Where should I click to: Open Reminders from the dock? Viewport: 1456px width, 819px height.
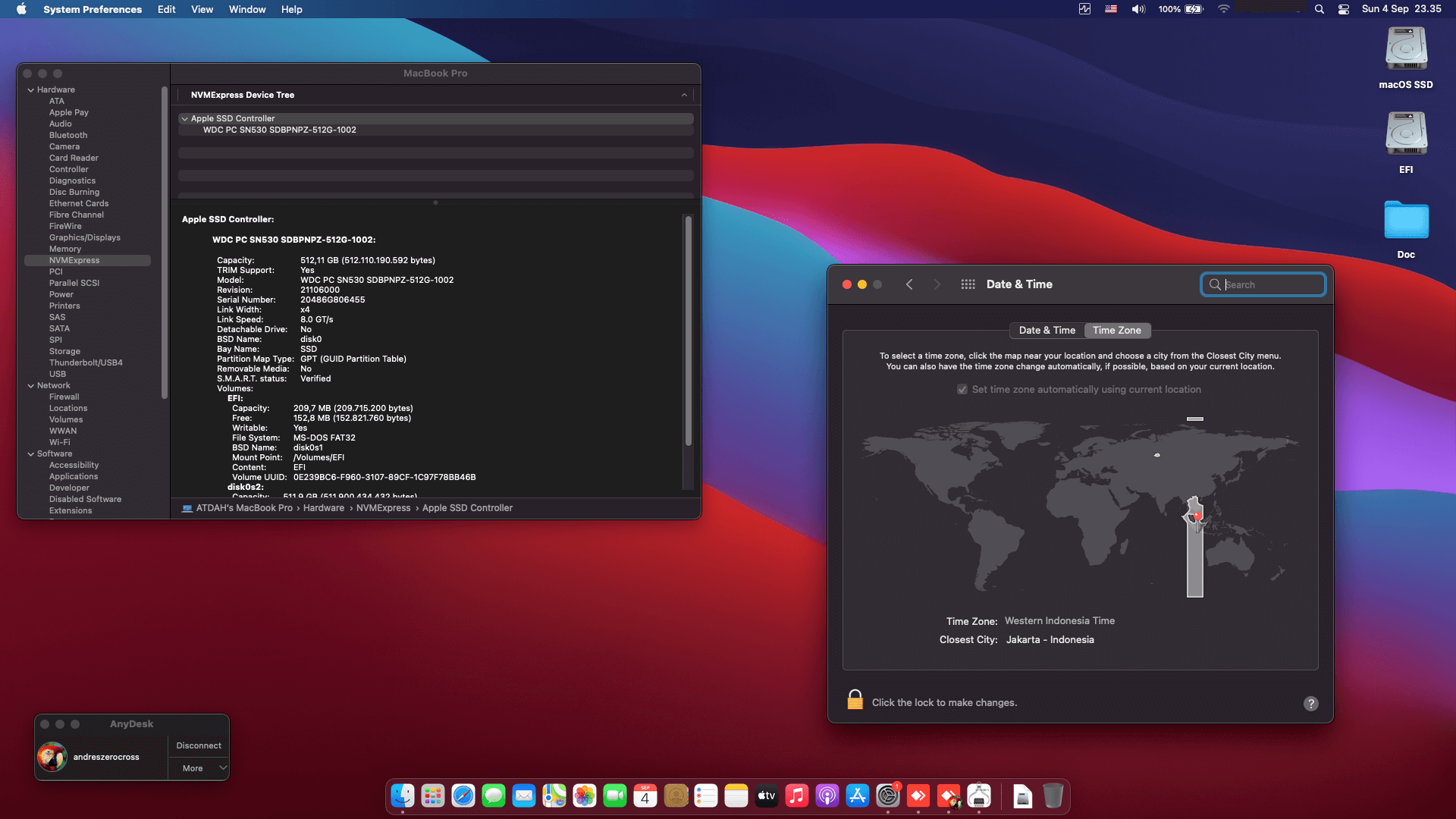click(x=706, y=795)
